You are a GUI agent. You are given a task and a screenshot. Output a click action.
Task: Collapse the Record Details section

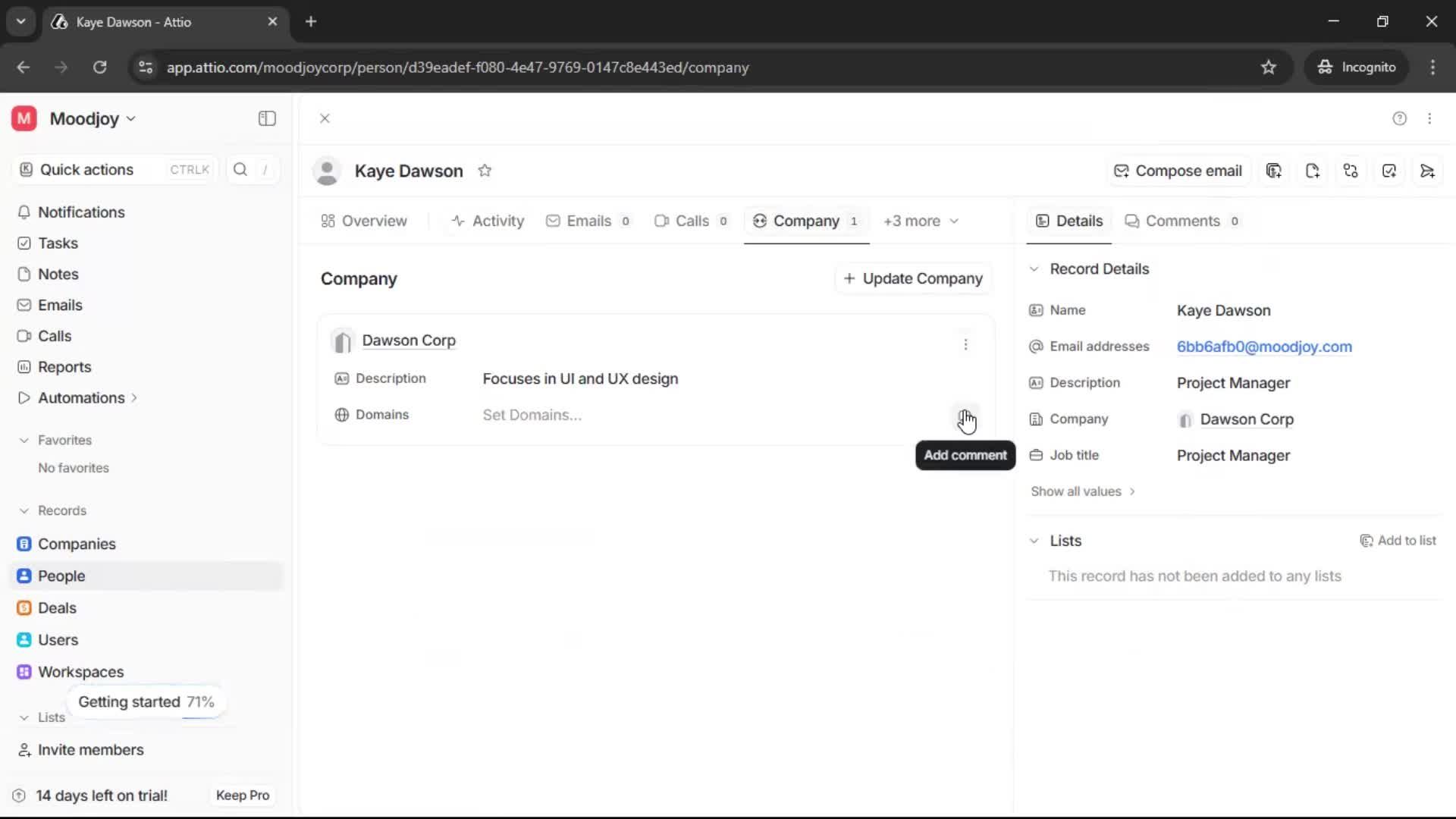(1034, 269)
